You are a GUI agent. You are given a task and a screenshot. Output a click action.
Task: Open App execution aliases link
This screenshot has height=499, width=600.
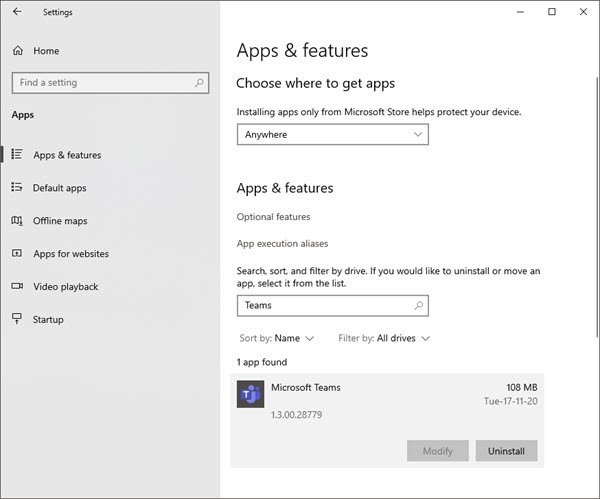coord(282,244)
